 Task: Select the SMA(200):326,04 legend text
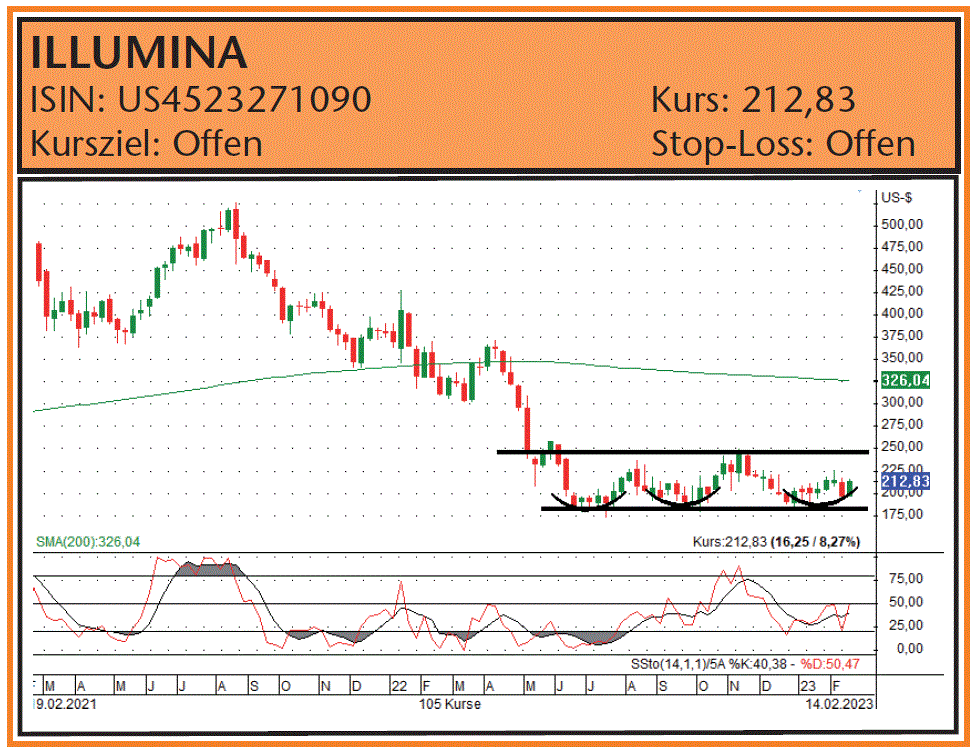coord(88,542)
